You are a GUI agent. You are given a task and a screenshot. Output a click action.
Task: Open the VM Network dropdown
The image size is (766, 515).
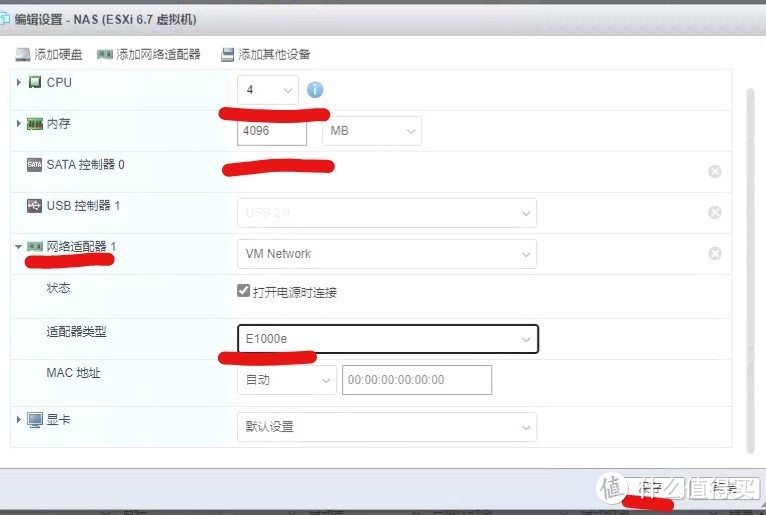387,254
